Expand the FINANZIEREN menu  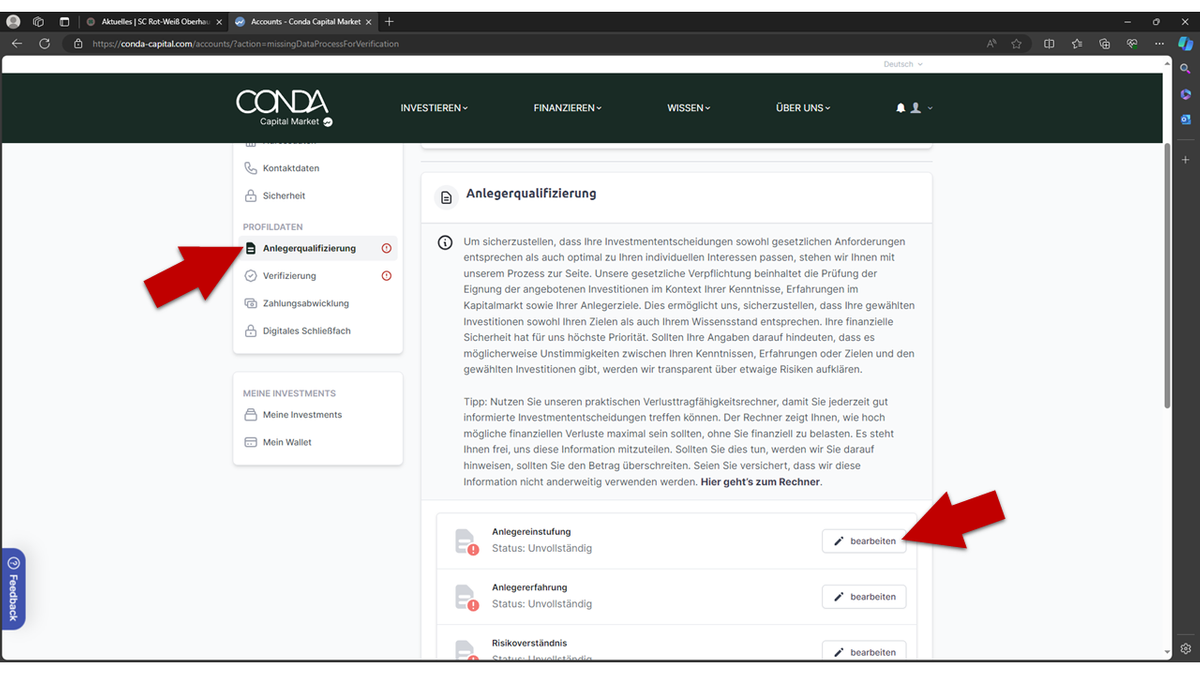[x=568, y=108]
